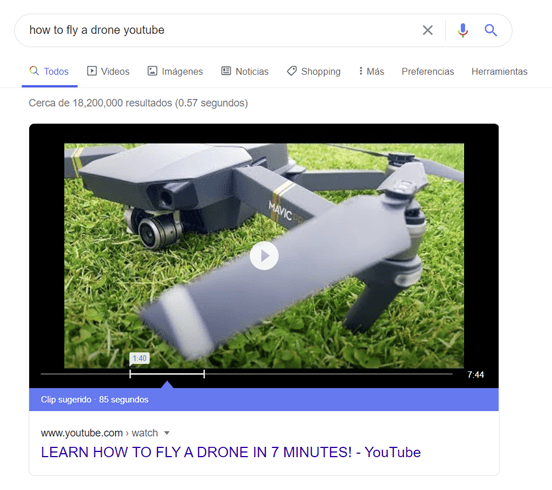This screenshot has width=552, height=490.
Task: Open Herramientas search tools
Action: pos(499,71)
